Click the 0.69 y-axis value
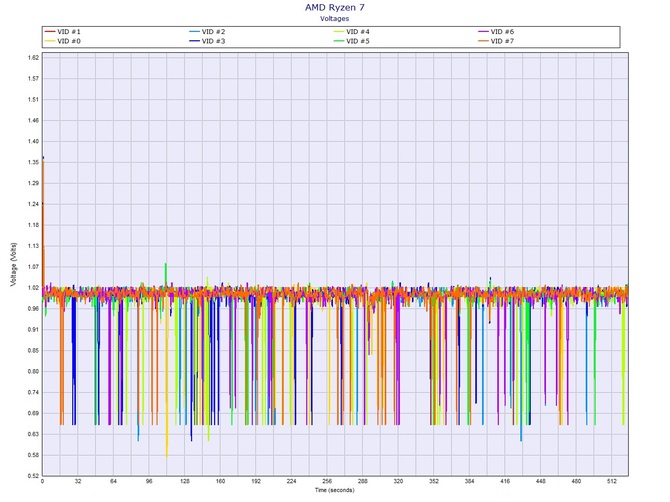The width and height of the screenshot is (670, 502). click(x=33, y=413)
